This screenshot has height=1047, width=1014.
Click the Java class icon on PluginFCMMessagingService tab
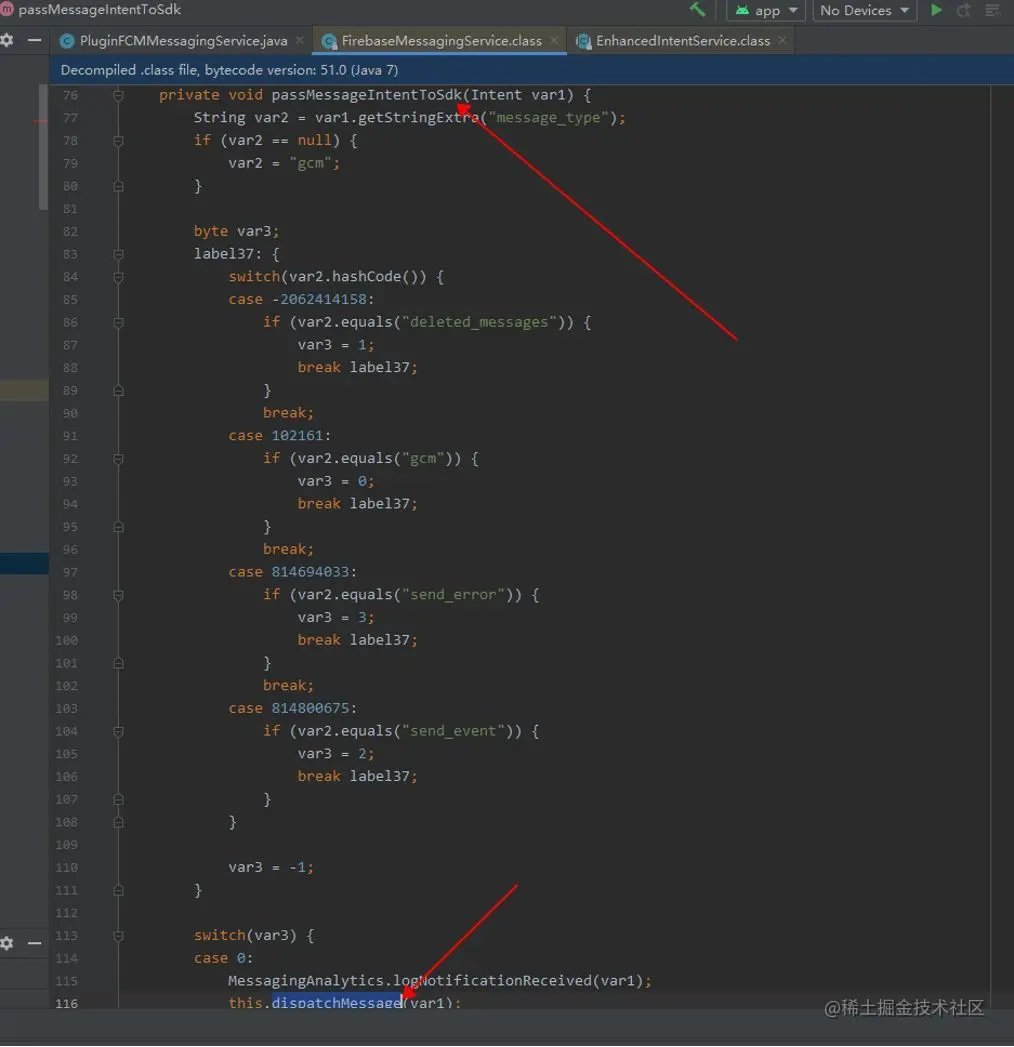[x=67, y=41]
